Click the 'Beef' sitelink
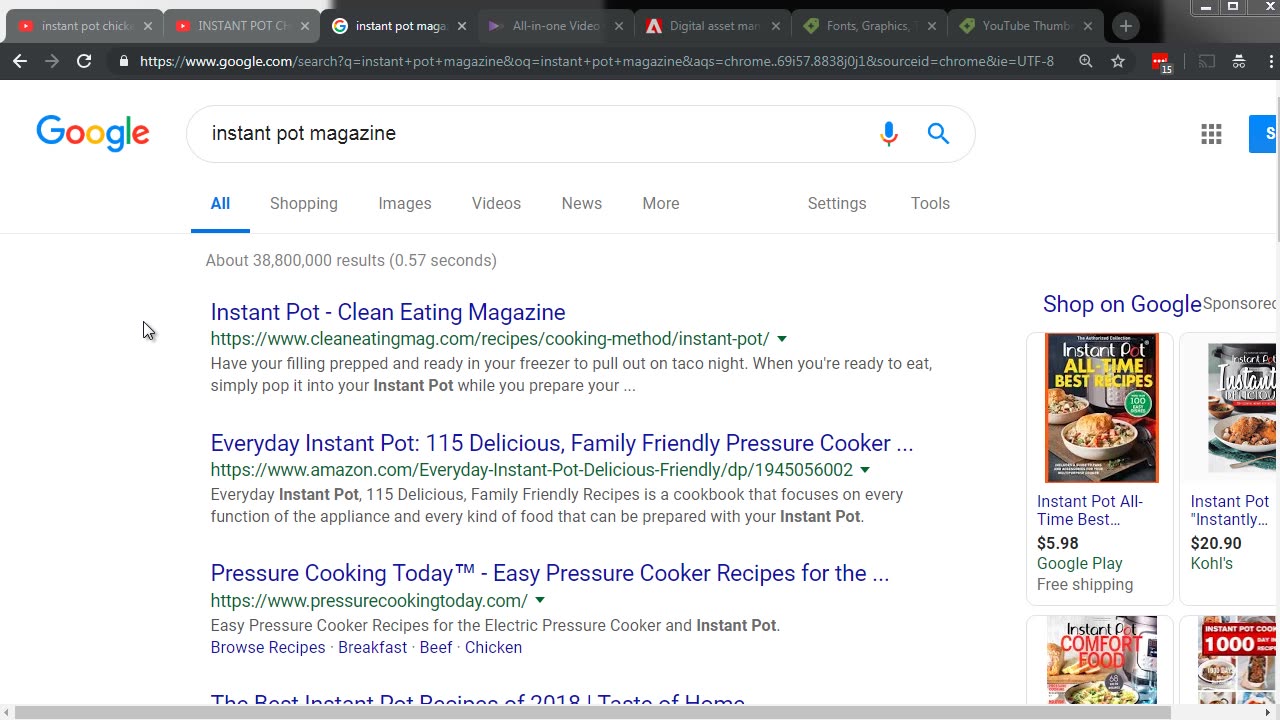Viewport: 1280px width, 720px height. point(436,647)
